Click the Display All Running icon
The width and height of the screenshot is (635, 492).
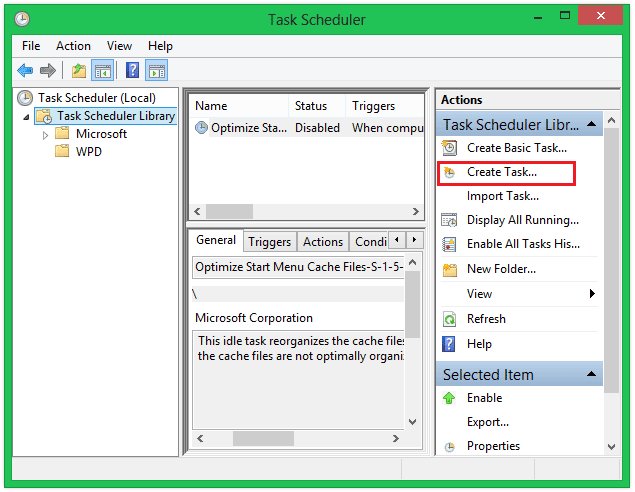(449, 220)
